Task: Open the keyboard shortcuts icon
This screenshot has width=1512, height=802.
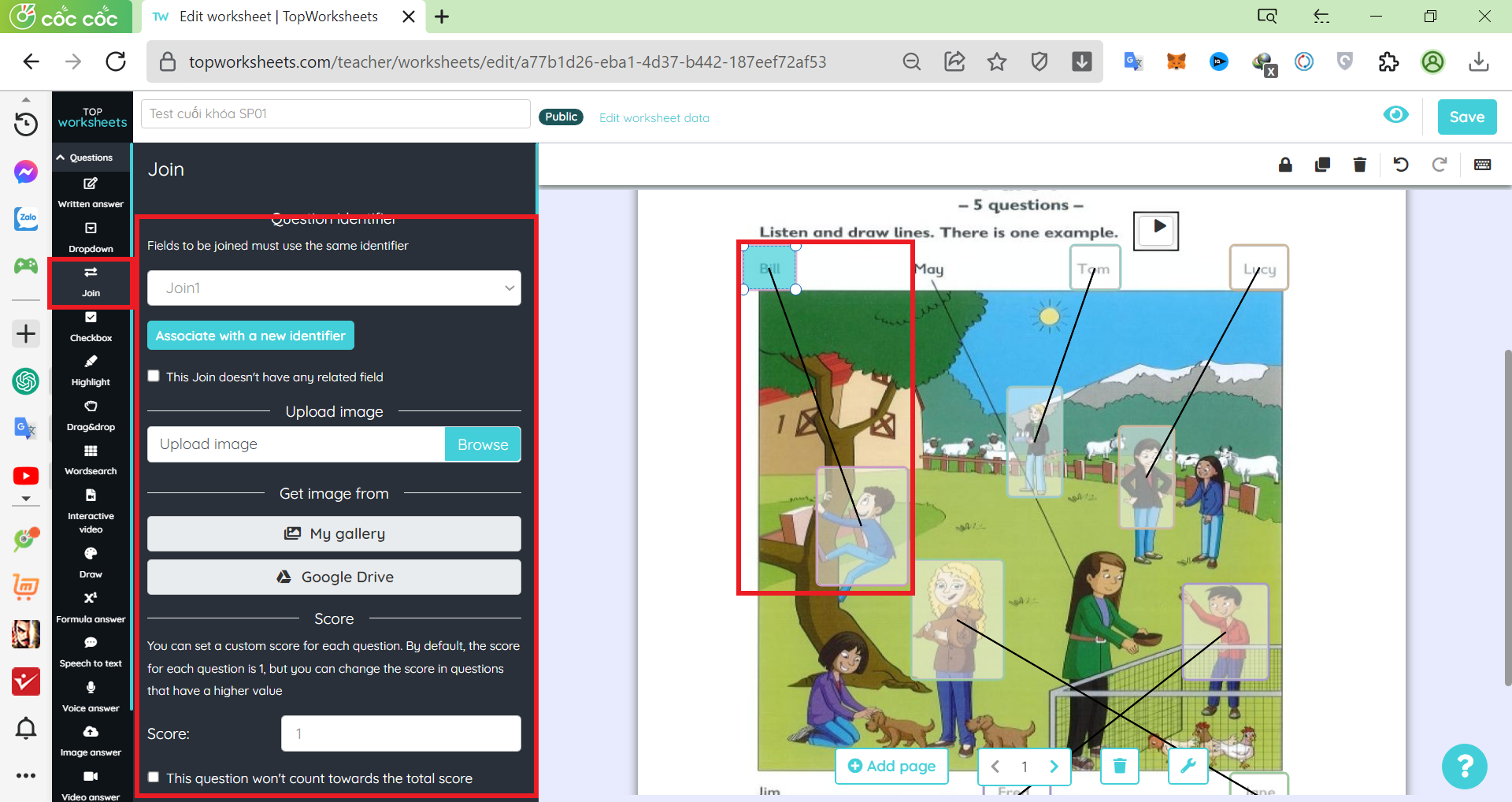Action: (x=1482, y=165)
